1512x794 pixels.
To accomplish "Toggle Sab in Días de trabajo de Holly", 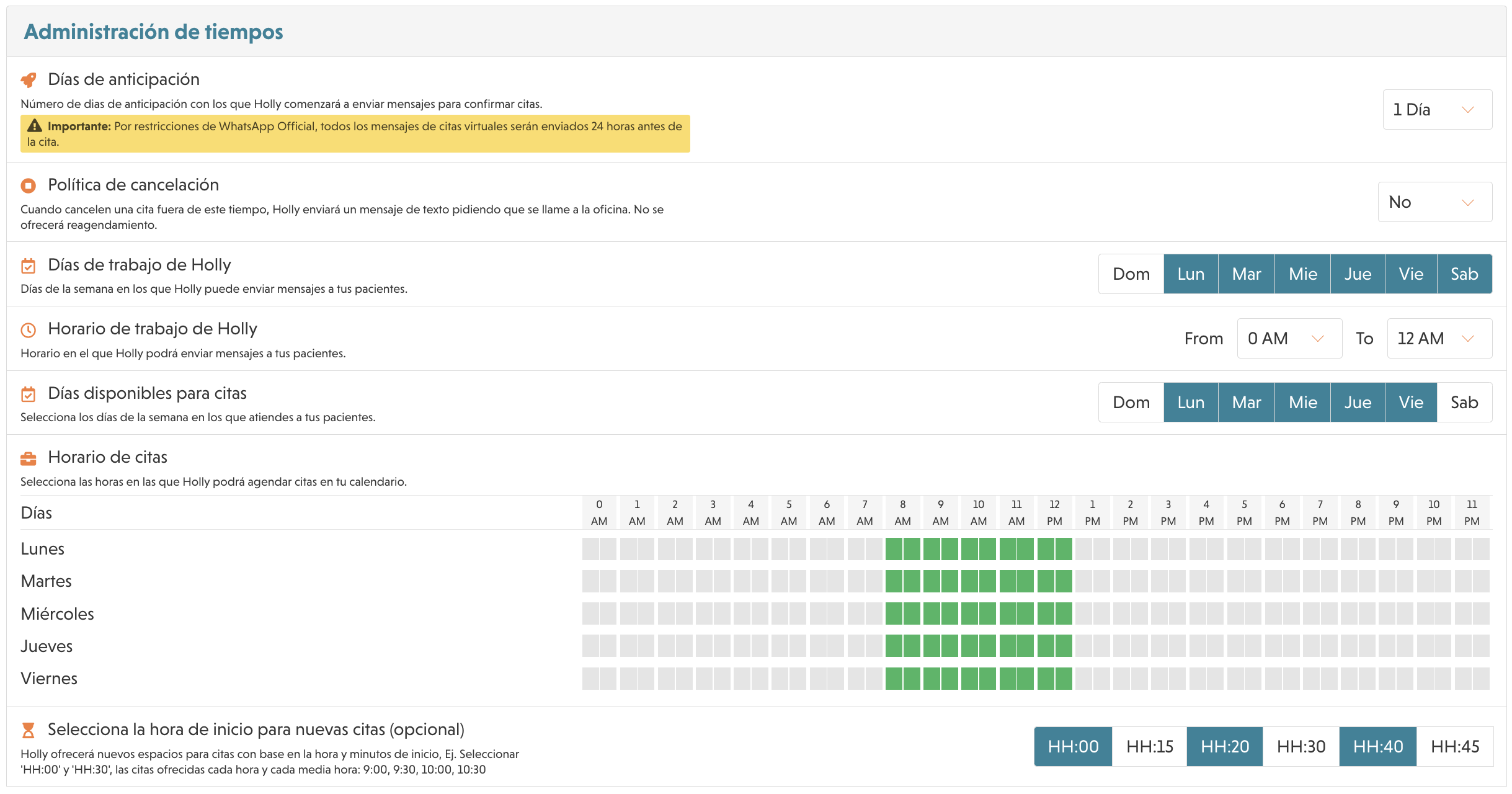I will [x=1464, y=274].
